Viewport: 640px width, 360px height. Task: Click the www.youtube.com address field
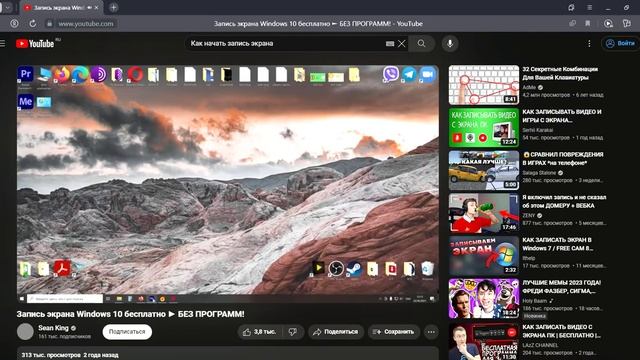tap(86, 24)
